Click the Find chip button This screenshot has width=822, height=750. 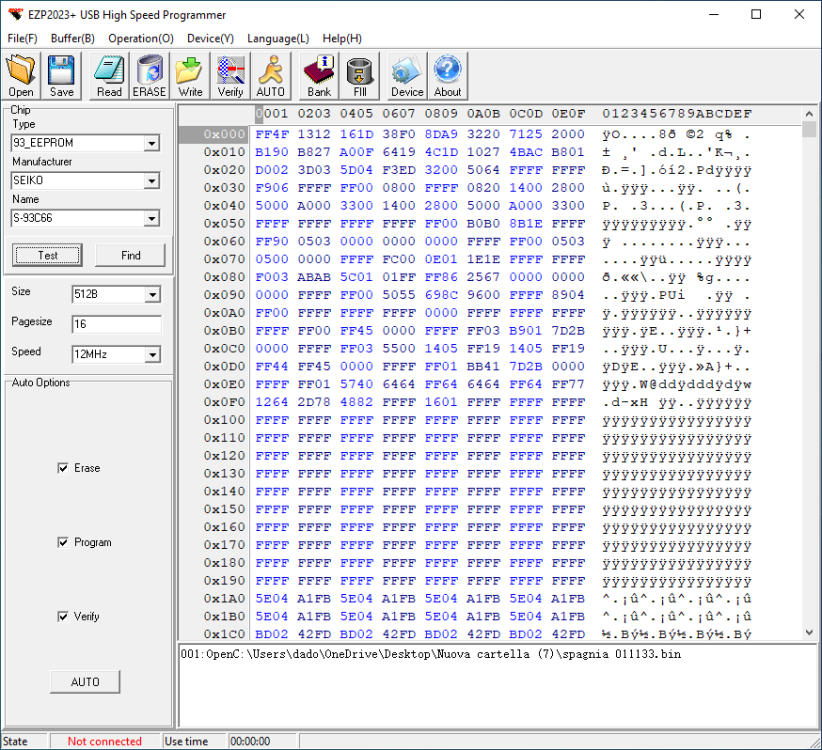point(130,255)
